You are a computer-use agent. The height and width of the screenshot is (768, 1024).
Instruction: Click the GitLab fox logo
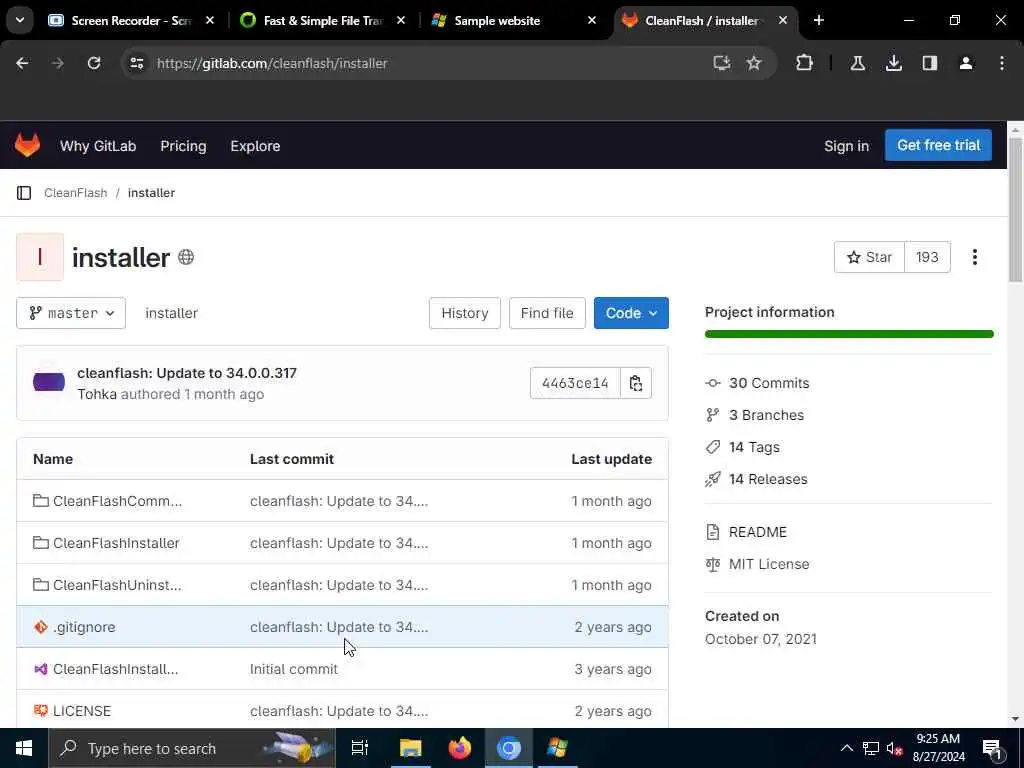point(27,145)
